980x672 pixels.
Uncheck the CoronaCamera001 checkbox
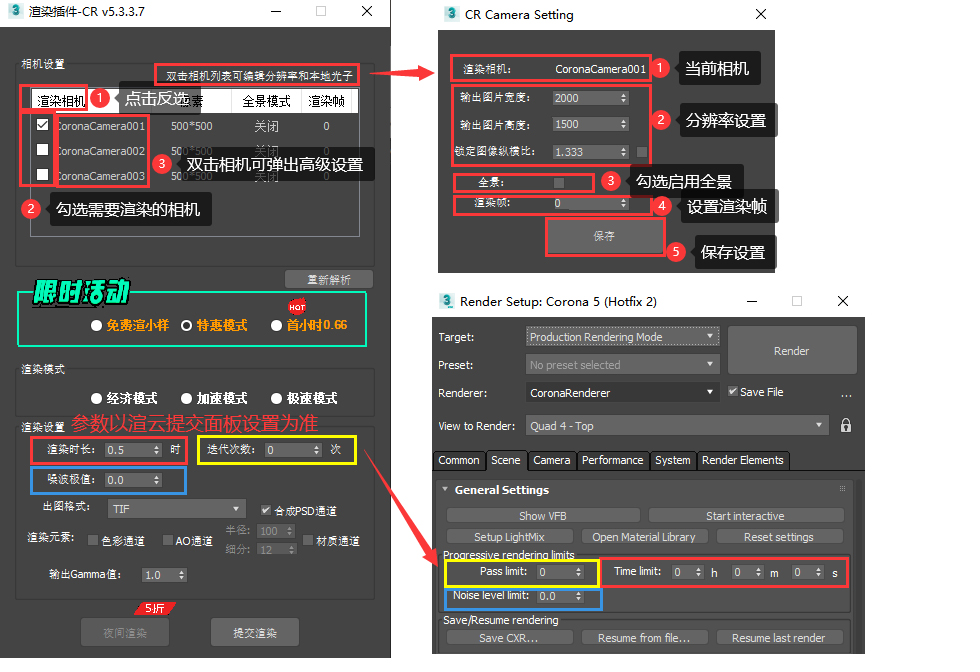42,126
